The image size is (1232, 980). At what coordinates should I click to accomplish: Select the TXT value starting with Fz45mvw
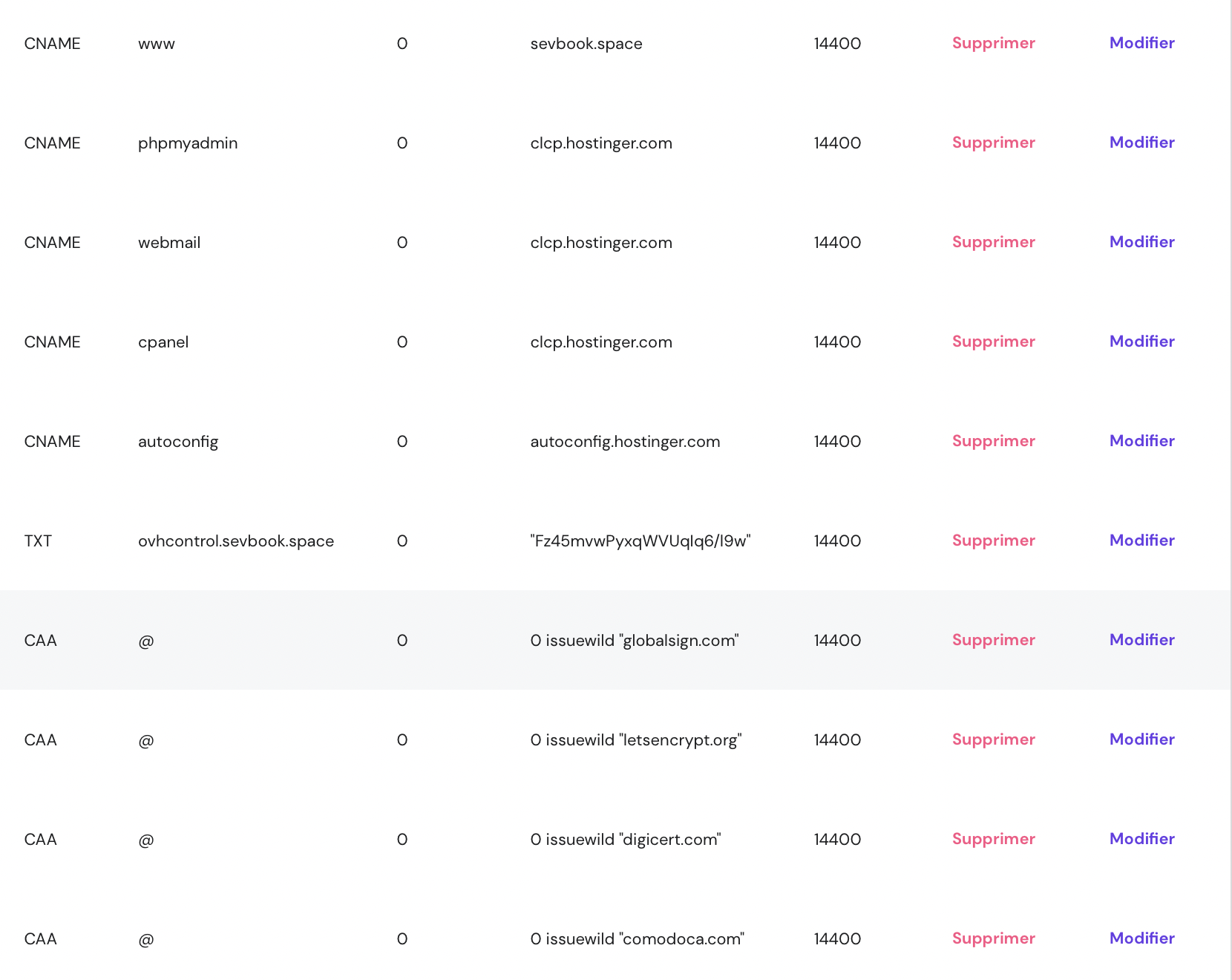(640, 541)
